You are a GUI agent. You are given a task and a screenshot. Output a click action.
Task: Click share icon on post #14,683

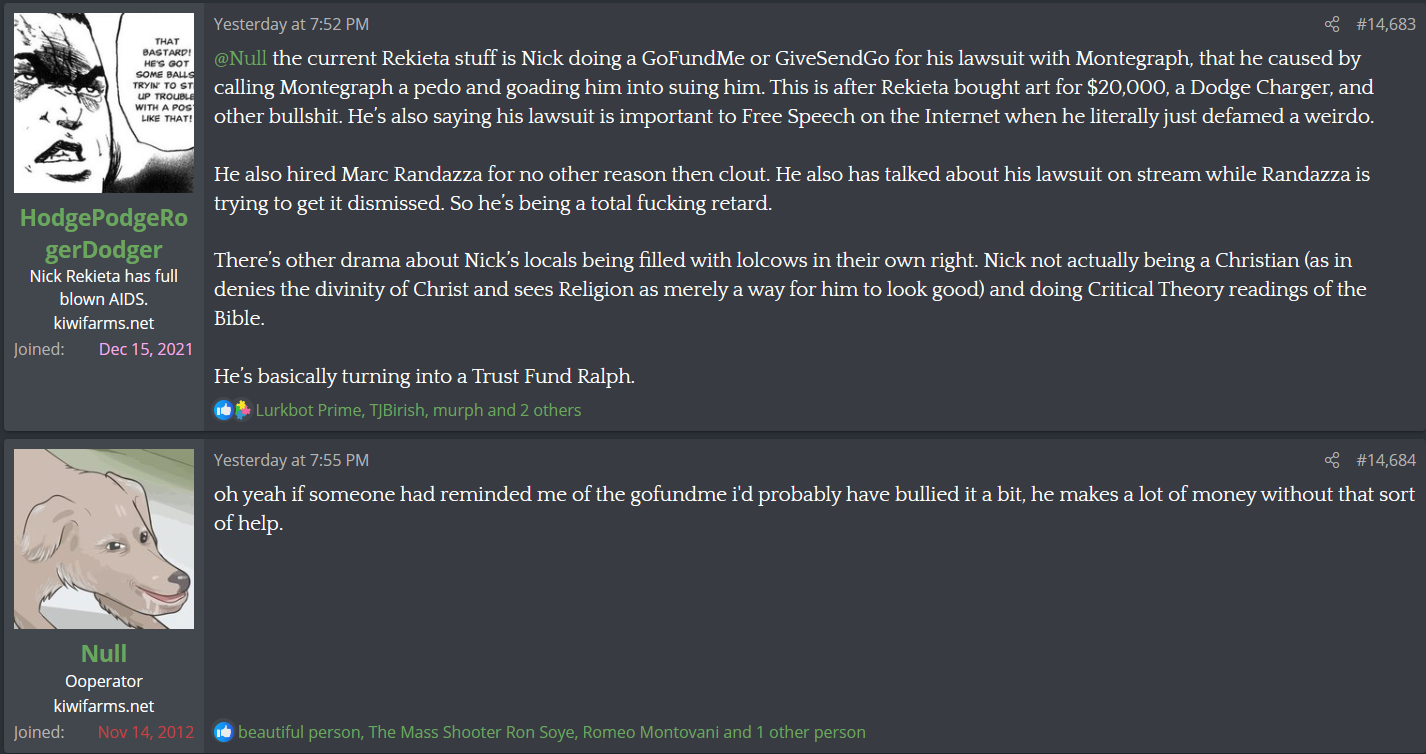click(1331, 24)
